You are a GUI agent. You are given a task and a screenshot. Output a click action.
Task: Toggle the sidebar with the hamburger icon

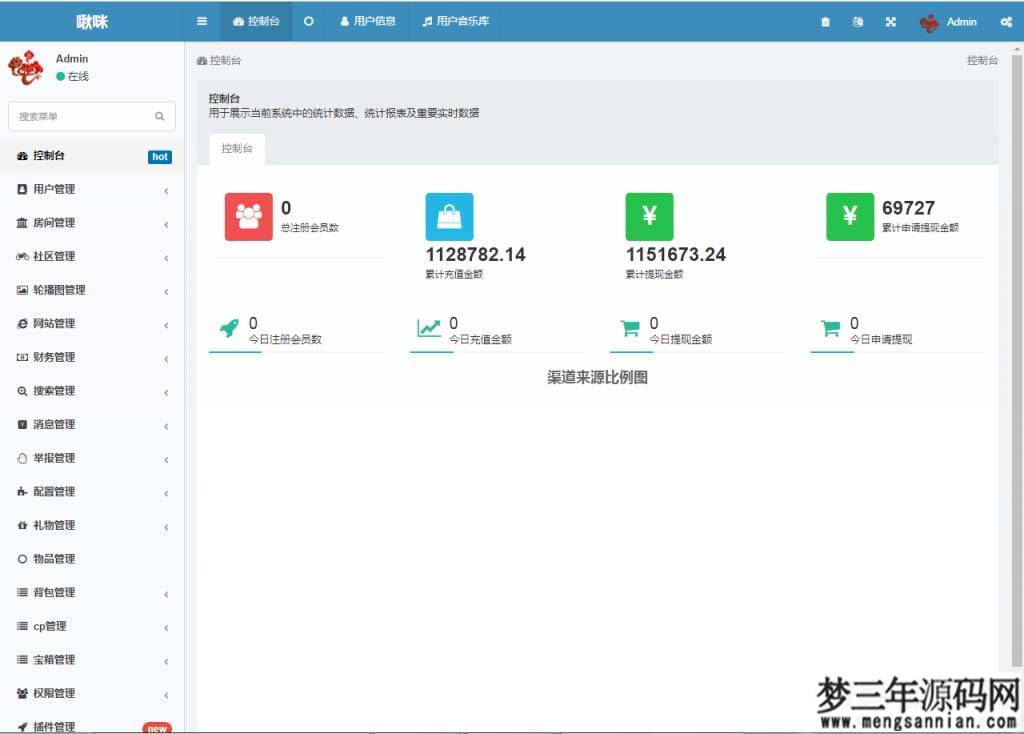[201, 21]
